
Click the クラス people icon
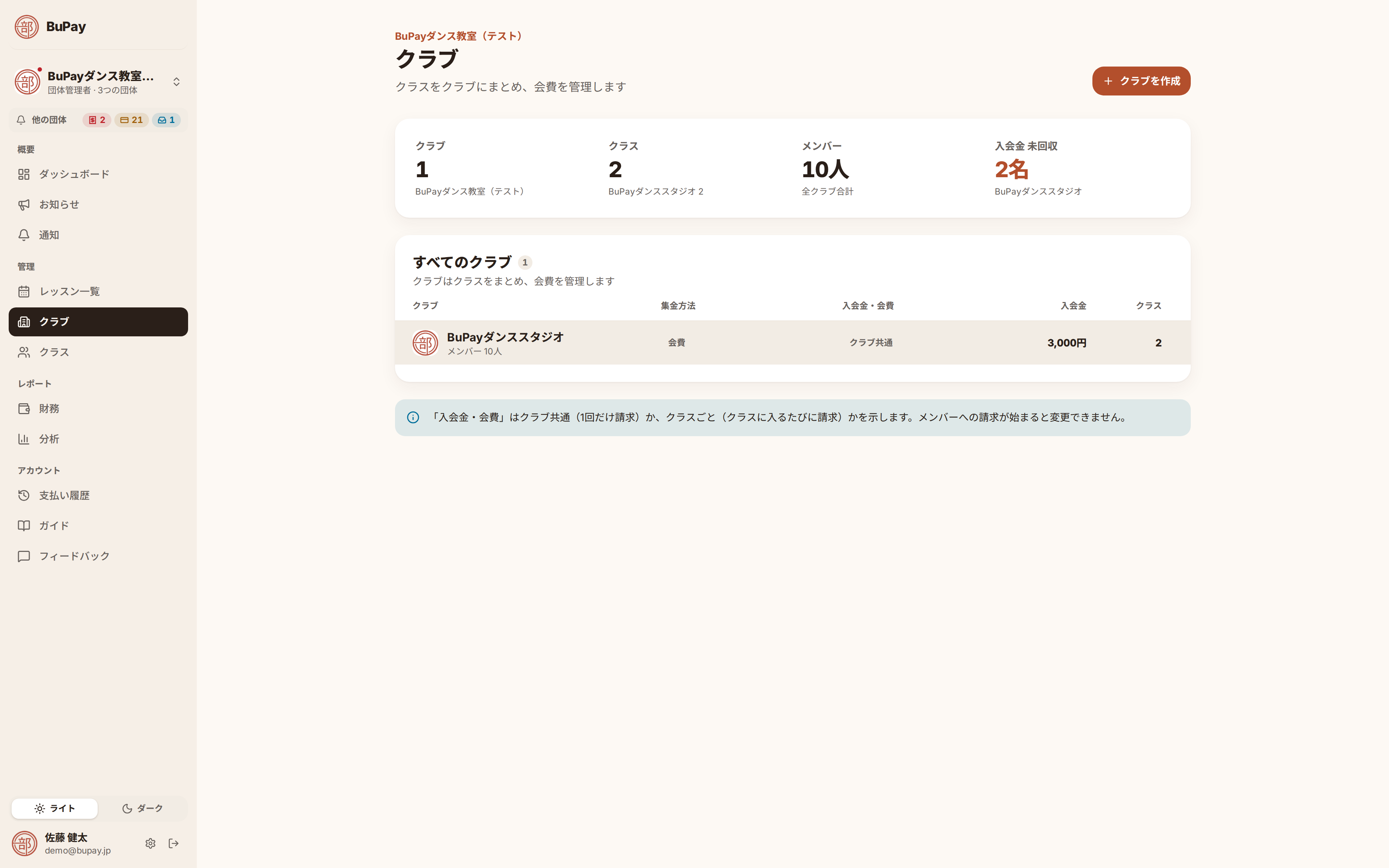coord(24,353)
